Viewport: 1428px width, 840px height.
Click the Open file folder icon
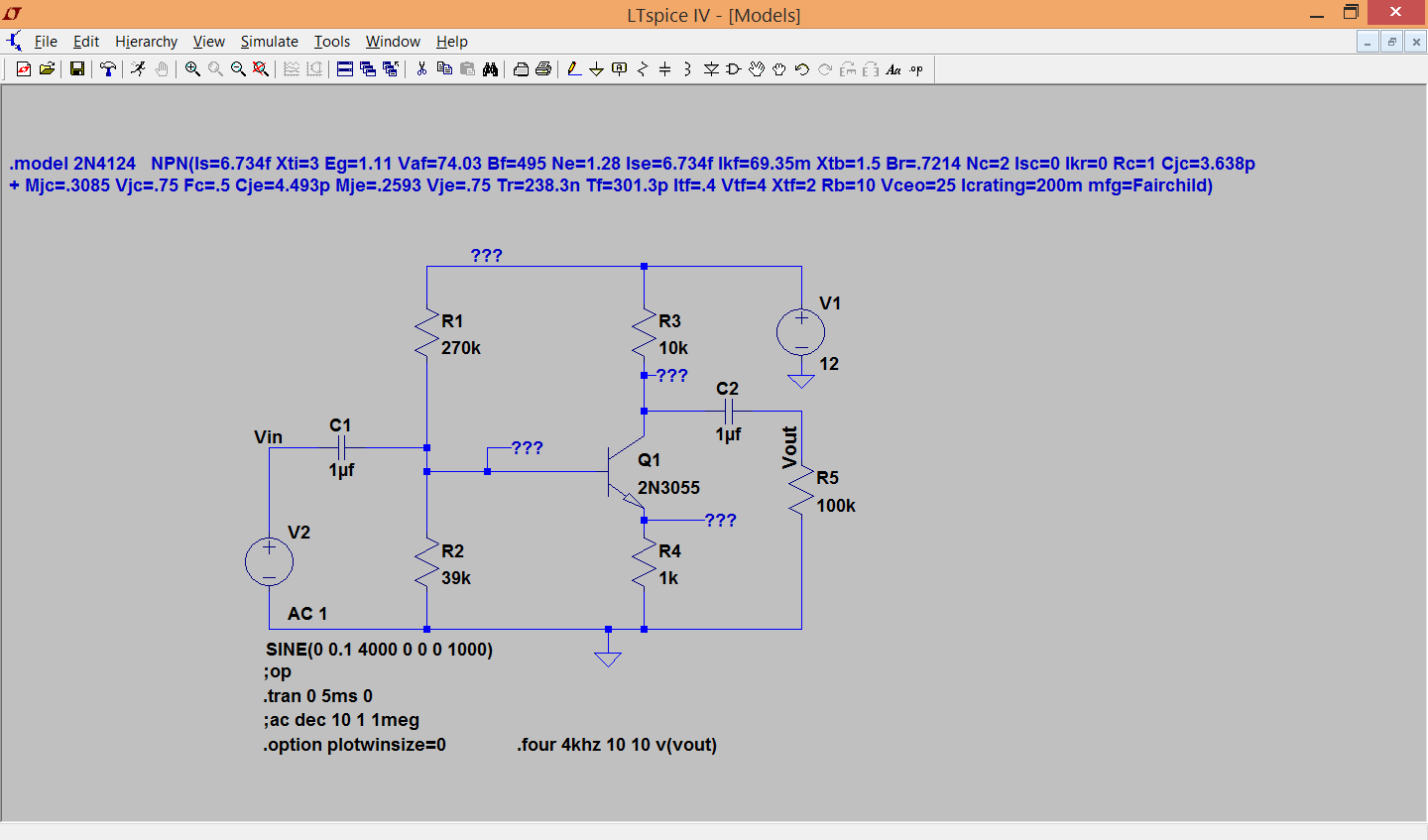point(47,68)
